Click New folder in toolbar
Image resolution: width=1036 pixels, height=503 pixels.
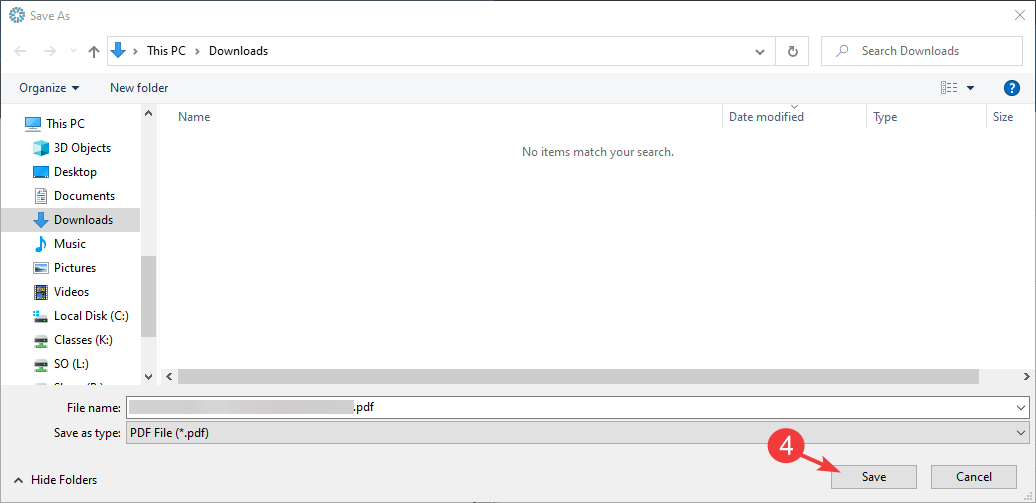[x=139, y=88]
